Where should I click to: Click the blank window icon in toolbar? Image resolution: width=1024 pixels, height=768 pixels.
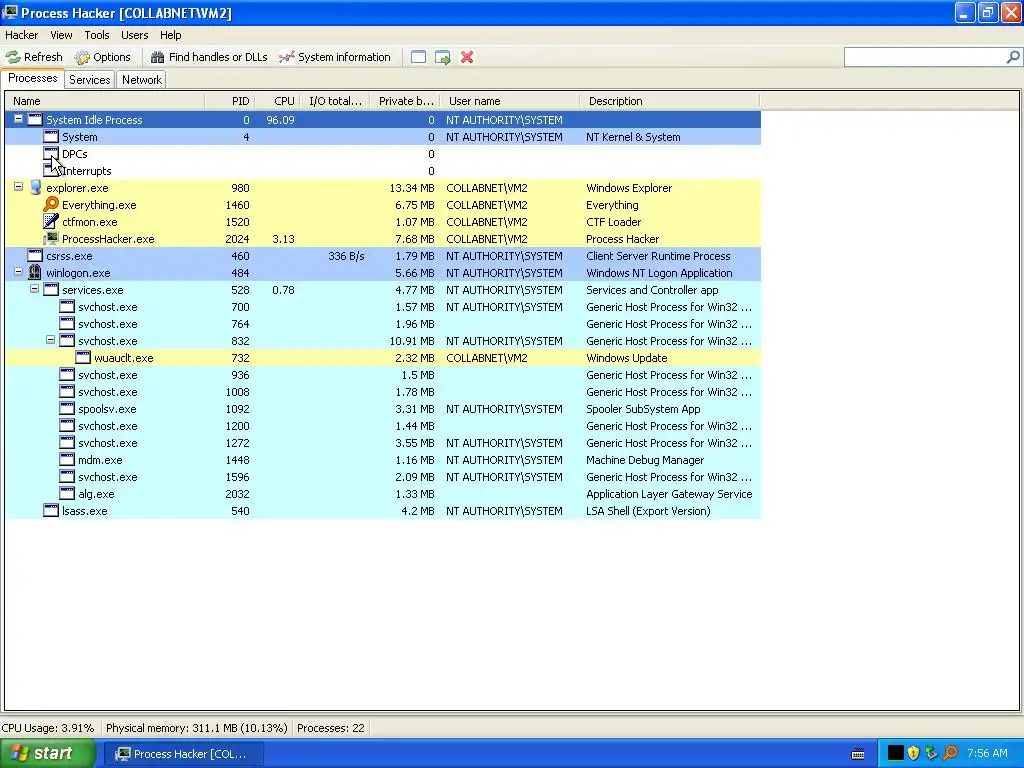pos(419,57)
